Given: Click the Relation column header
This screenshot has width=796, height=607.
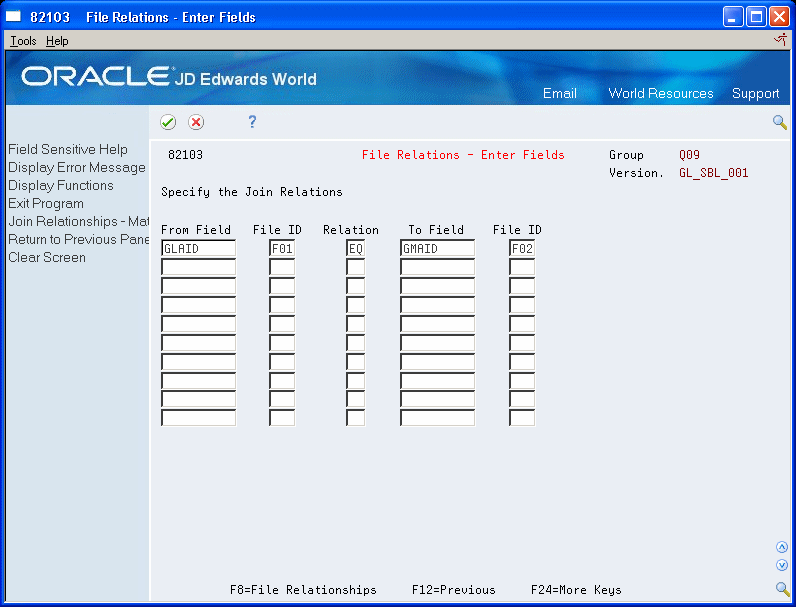Looking at the screenshot, I should click(351, 230).
